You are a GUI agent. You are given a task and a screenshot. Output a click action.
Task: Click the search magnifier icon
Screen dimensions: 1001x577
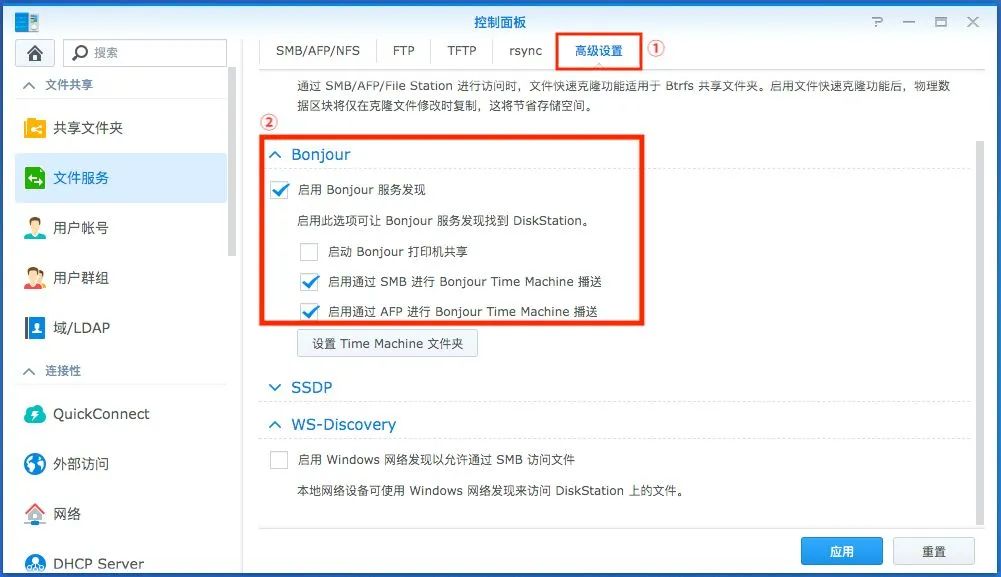[x=80, y=52]
